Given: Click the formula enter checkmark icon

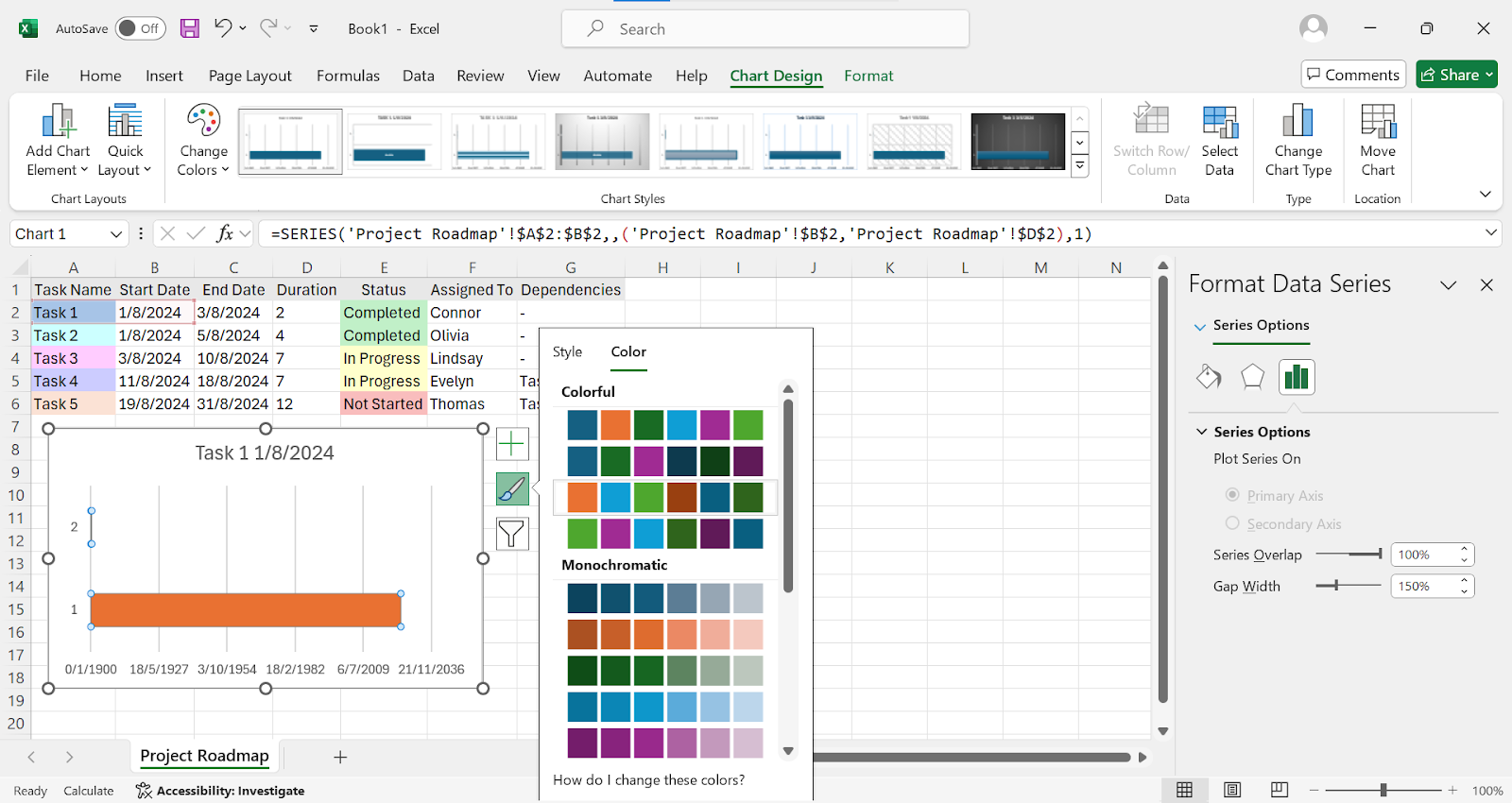Looking at the screenshot, I should tap(196, 233).
